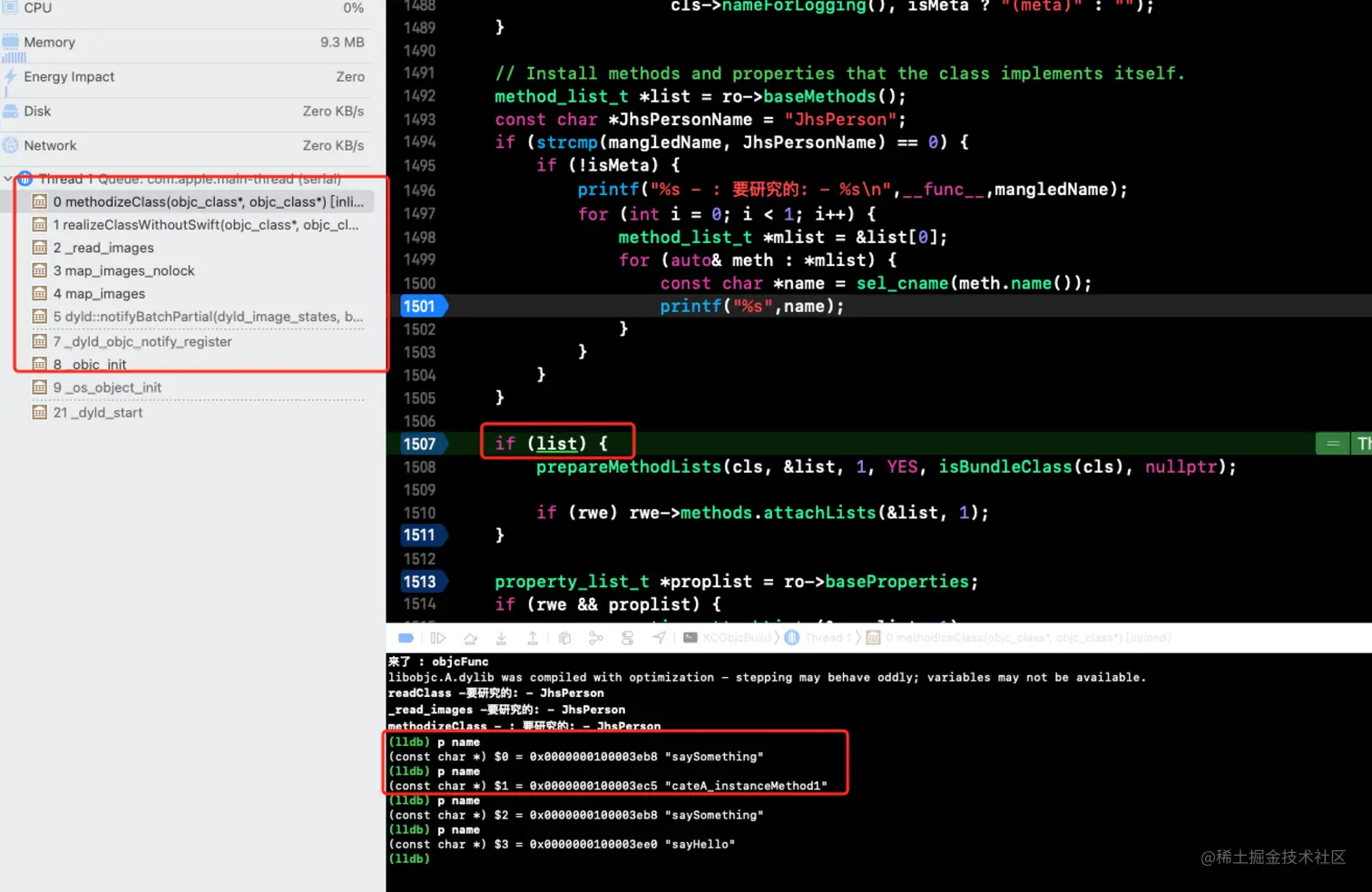Click the final empty (lldb) console prompt
The height and width of the screenshot is (892, 1372).
(409, 858)
